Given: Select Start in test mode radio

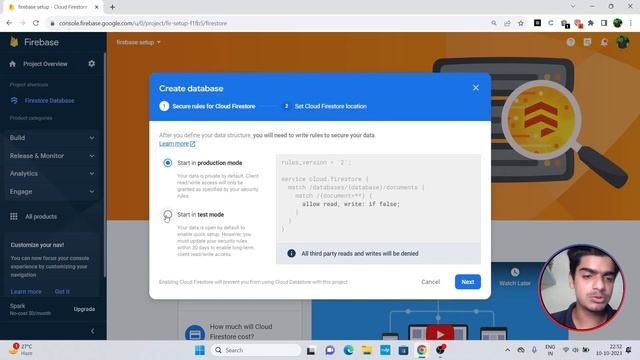Looking at the screenshot, I should coord(167,214).
